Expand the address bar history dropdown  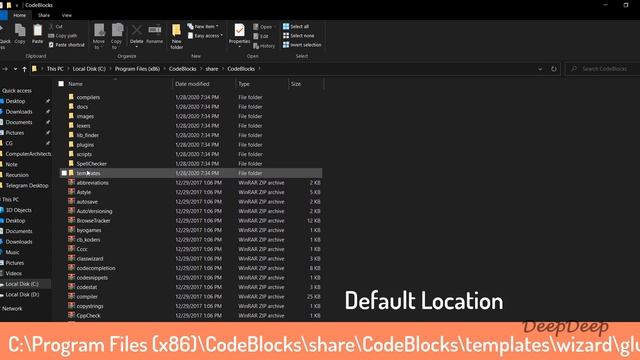point(540,69)
